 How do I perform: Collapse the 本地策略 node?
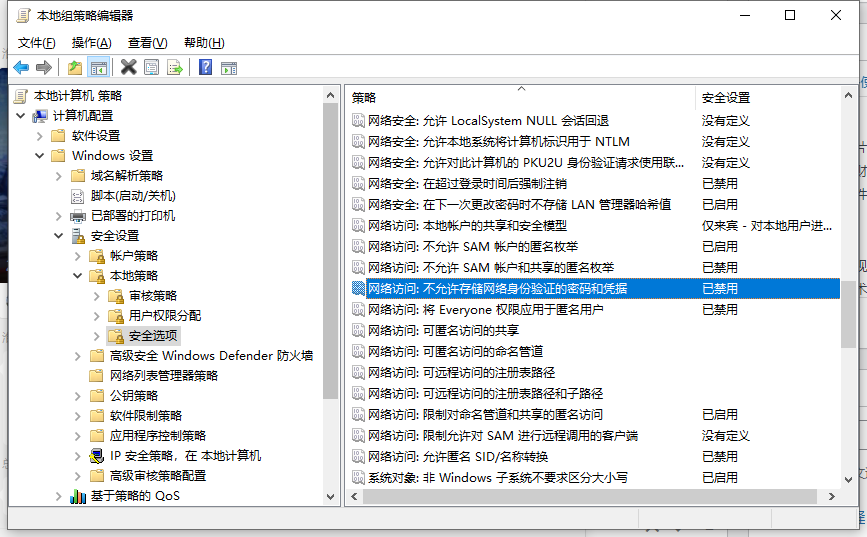point(77,275)
